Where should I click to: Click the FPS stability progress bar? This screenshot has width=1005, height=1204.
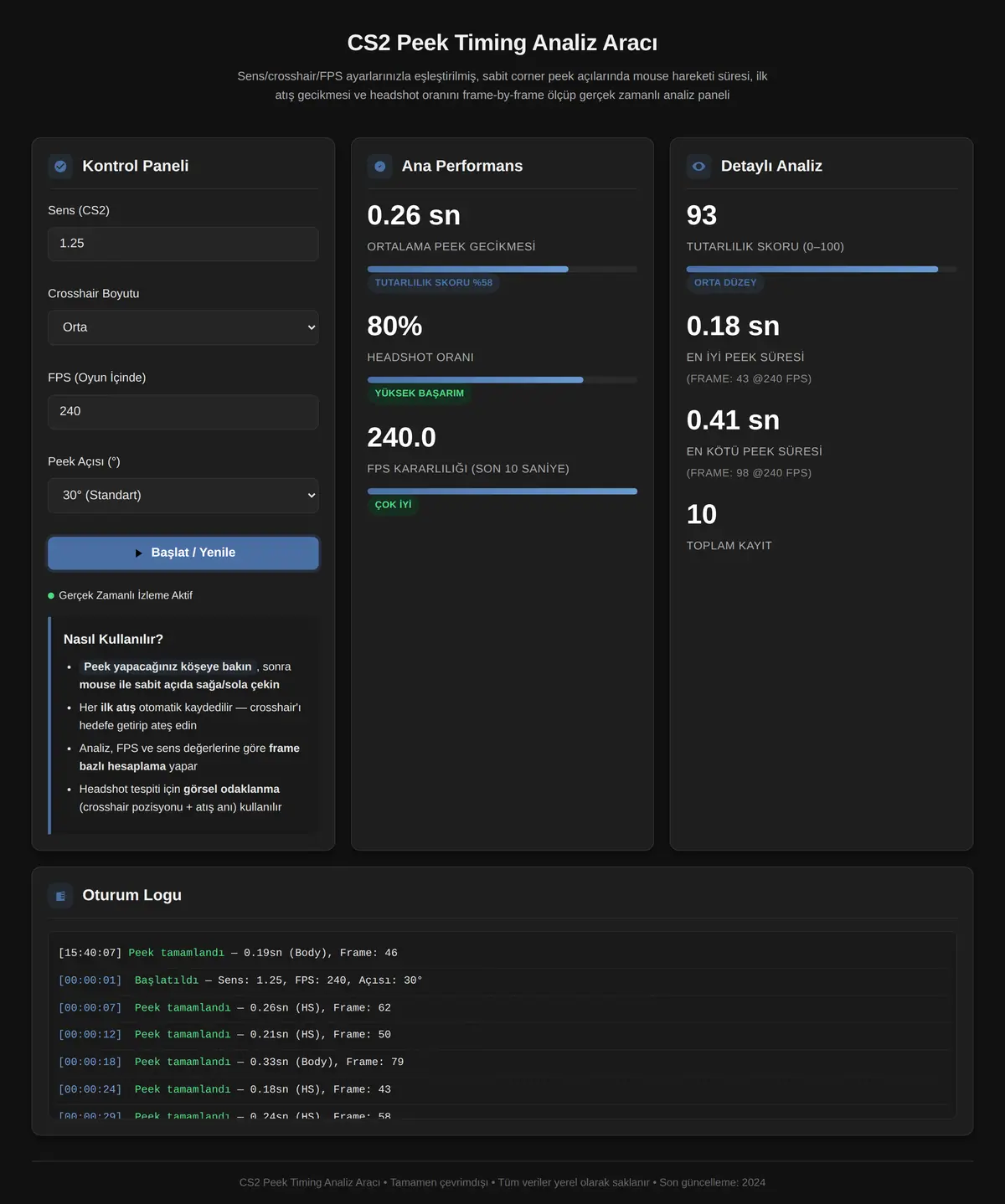[x=502, y=491]
